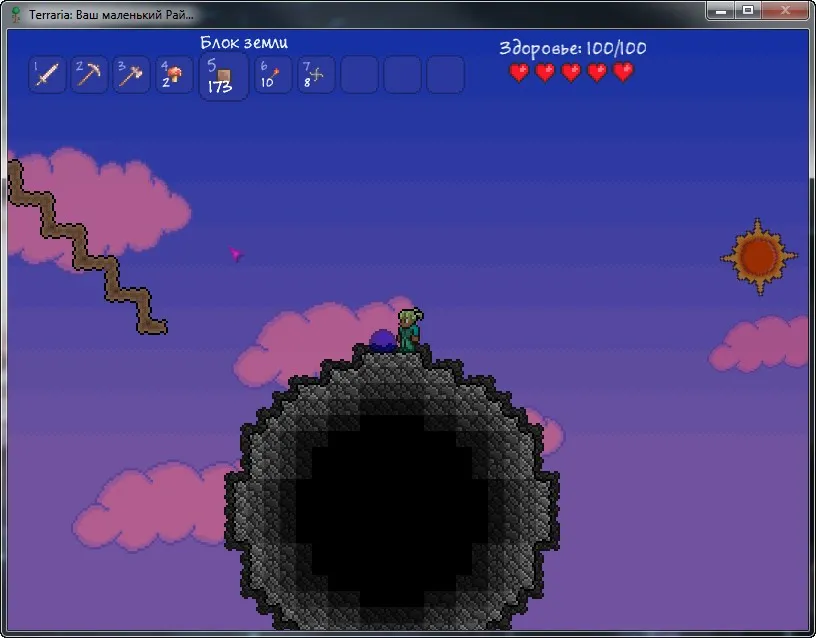Click the empty hotbar slot next to the shuriken
Screen dimensions: 816x638
[x=360, y=74]
